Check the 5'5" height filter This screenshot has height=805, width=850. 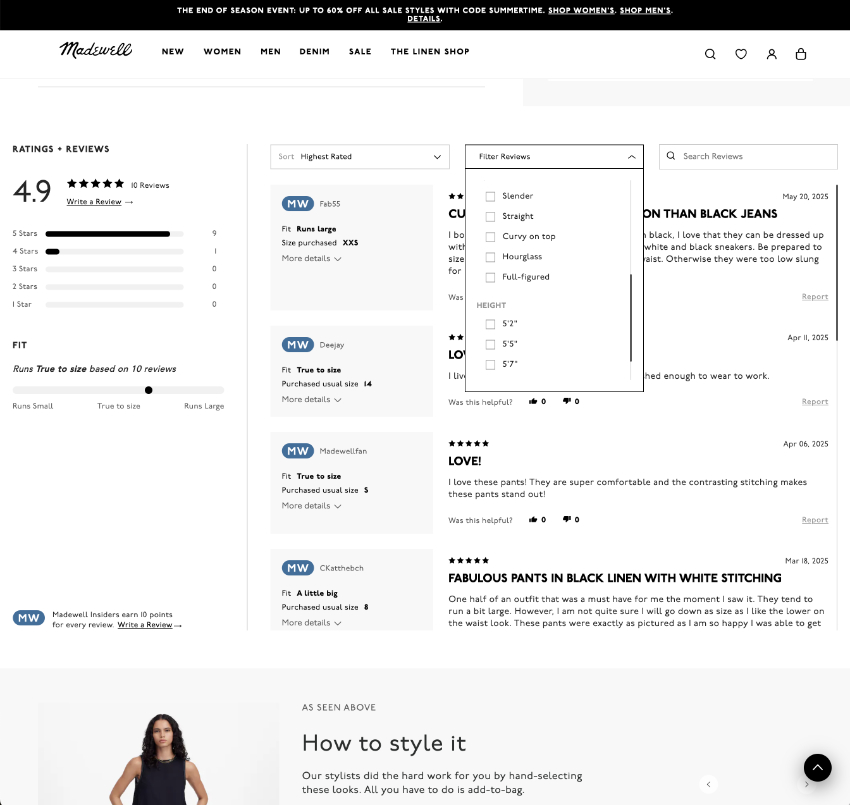tap(490, 344)
